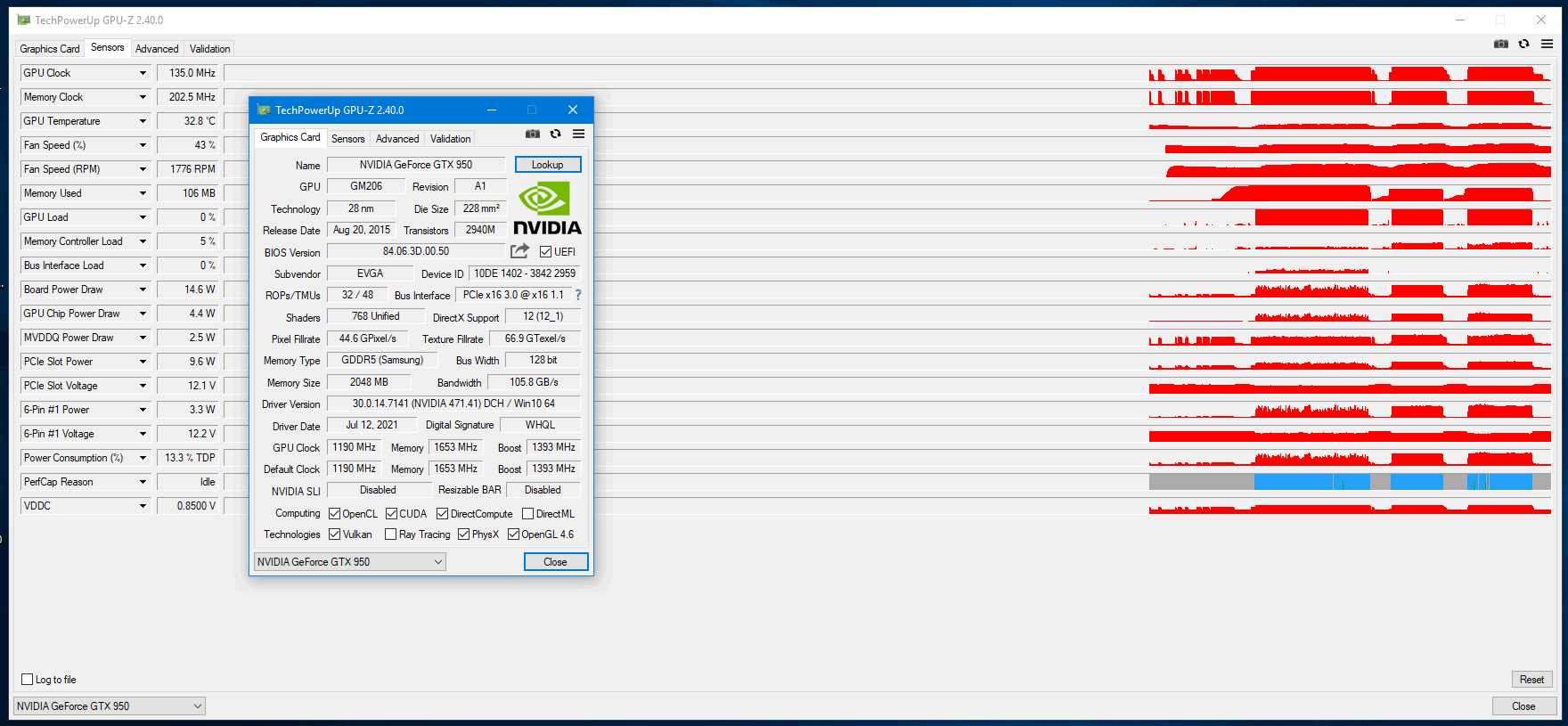Click the GPU-Z app icon in the front window title bar
1568x726 pixels.
pyautogui.click(x=263, y=110)
